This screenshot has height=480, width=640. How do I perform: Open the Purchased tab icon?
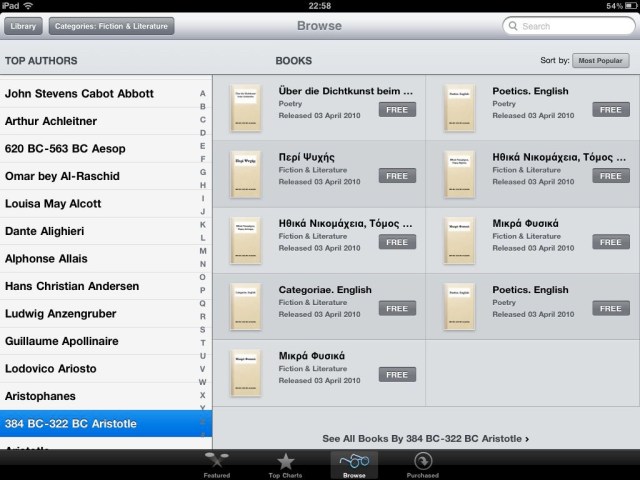(422, 461)
